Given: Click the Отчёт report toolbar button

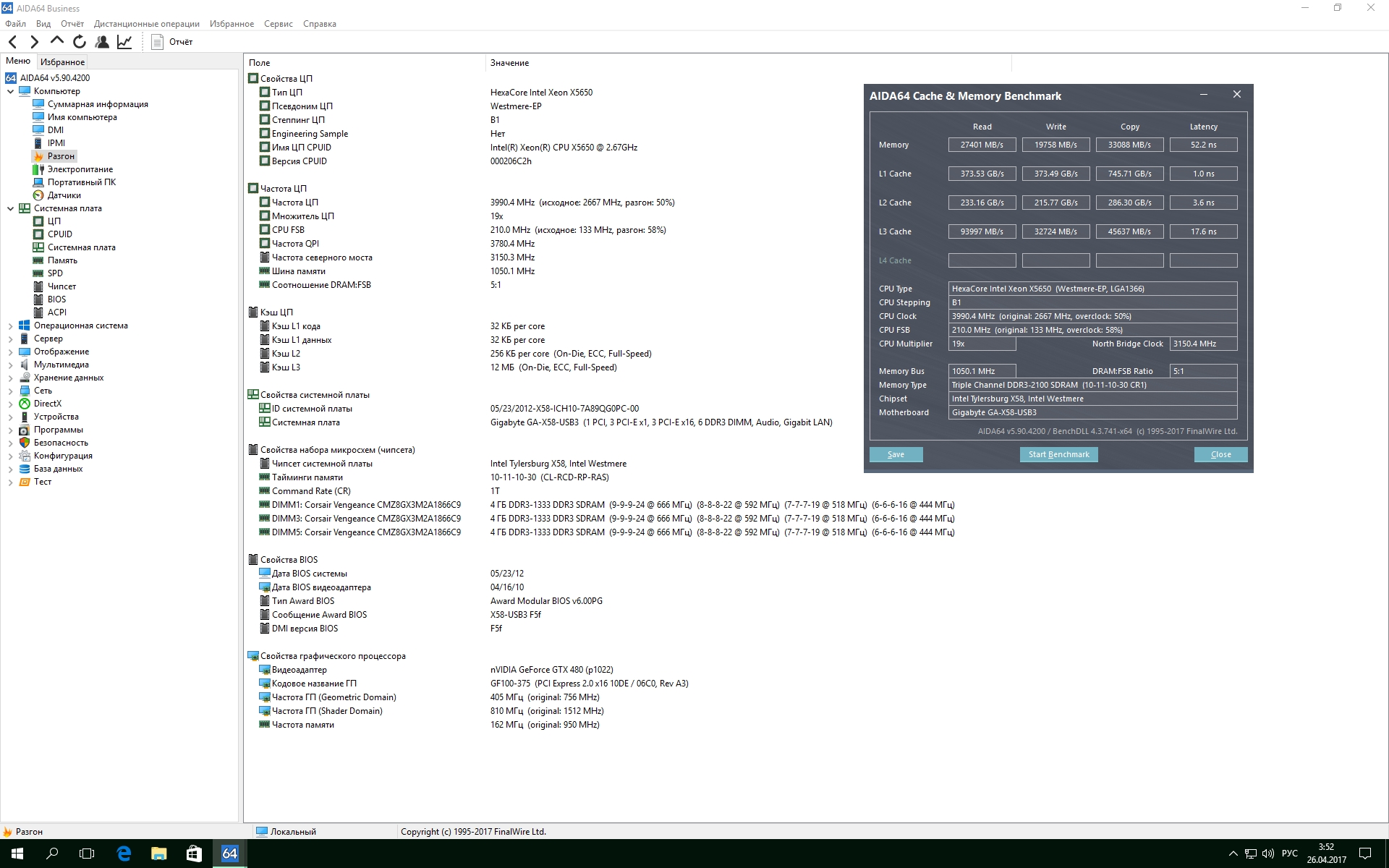Looking at the screenshot, I should [172, 42].
